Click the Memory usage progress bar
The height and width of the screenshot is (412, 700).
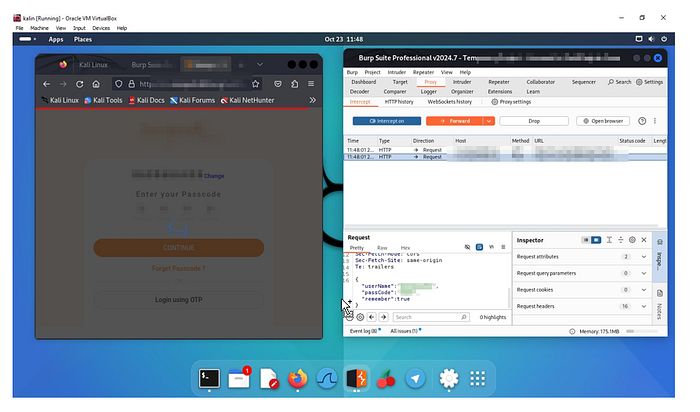coord(642,332)
